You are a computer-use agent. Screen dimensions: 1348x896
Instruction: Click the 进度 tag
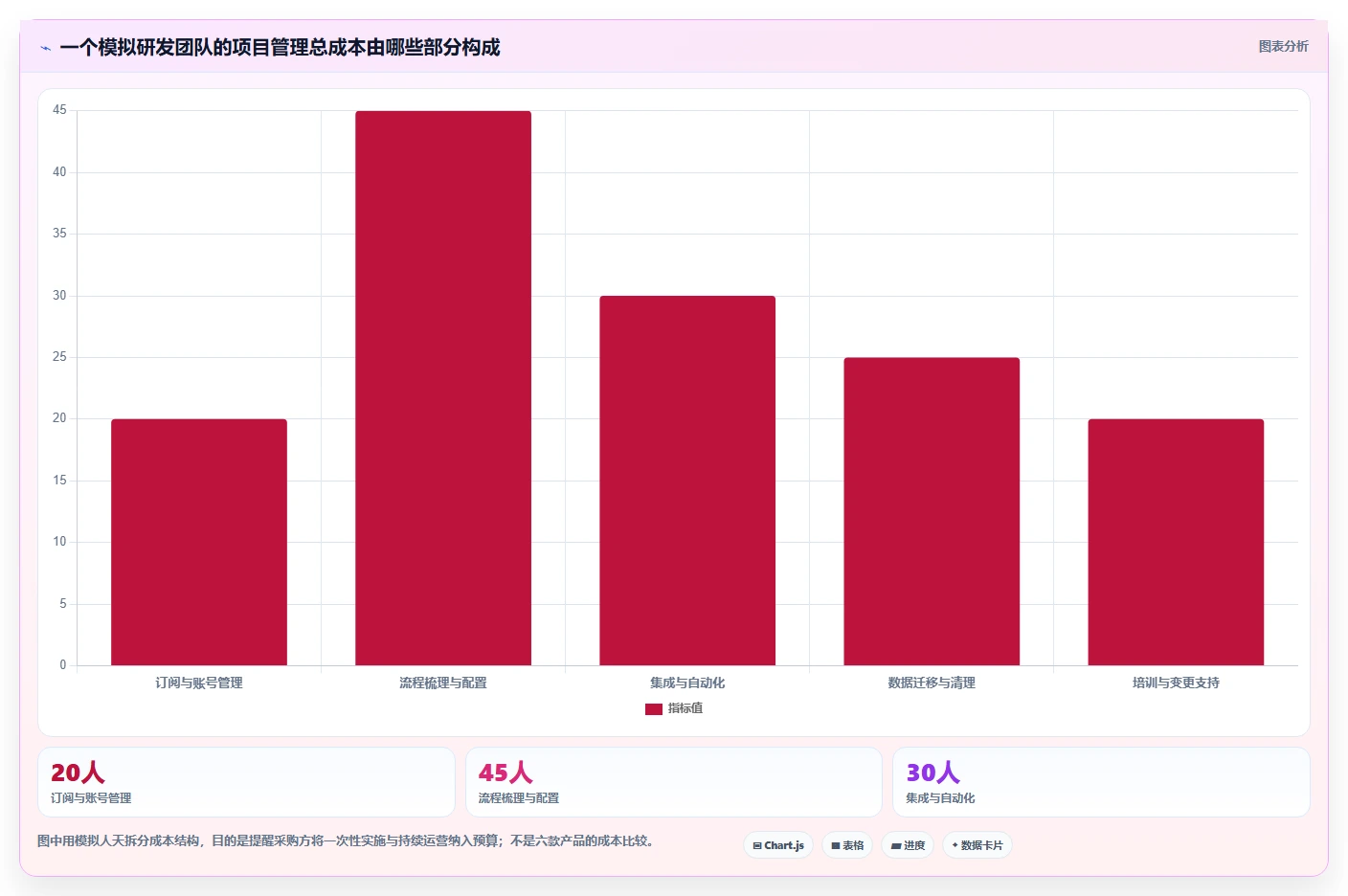[x=908, y=845]
